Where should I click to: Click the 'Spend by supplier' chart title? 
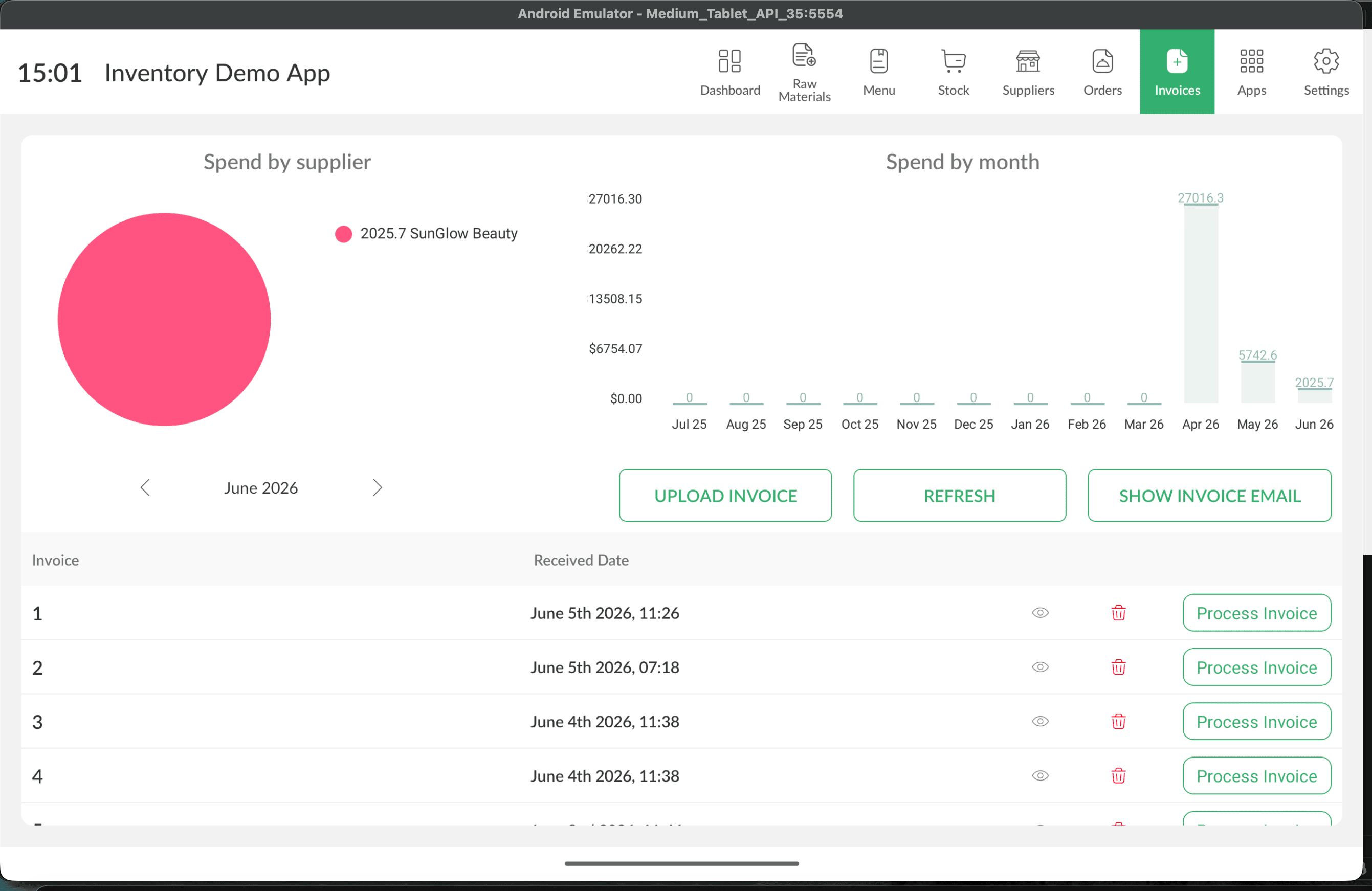pyautogui.click(x=287, y=162)
